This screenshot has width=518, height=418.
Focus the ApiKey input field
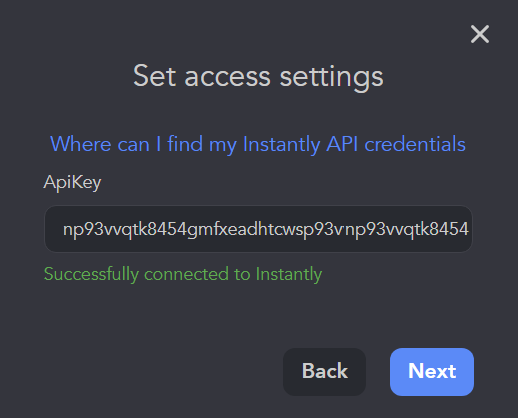pos(258,229)
